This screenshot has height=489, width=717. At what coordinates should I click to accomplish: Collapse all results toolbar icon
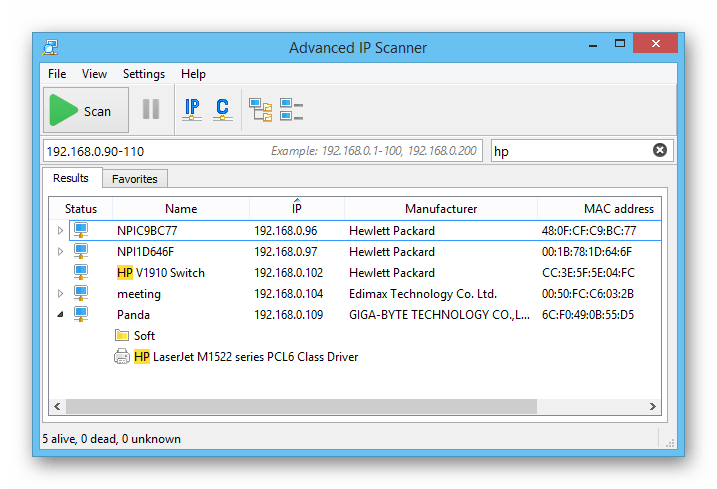click(x=291, y=110)
